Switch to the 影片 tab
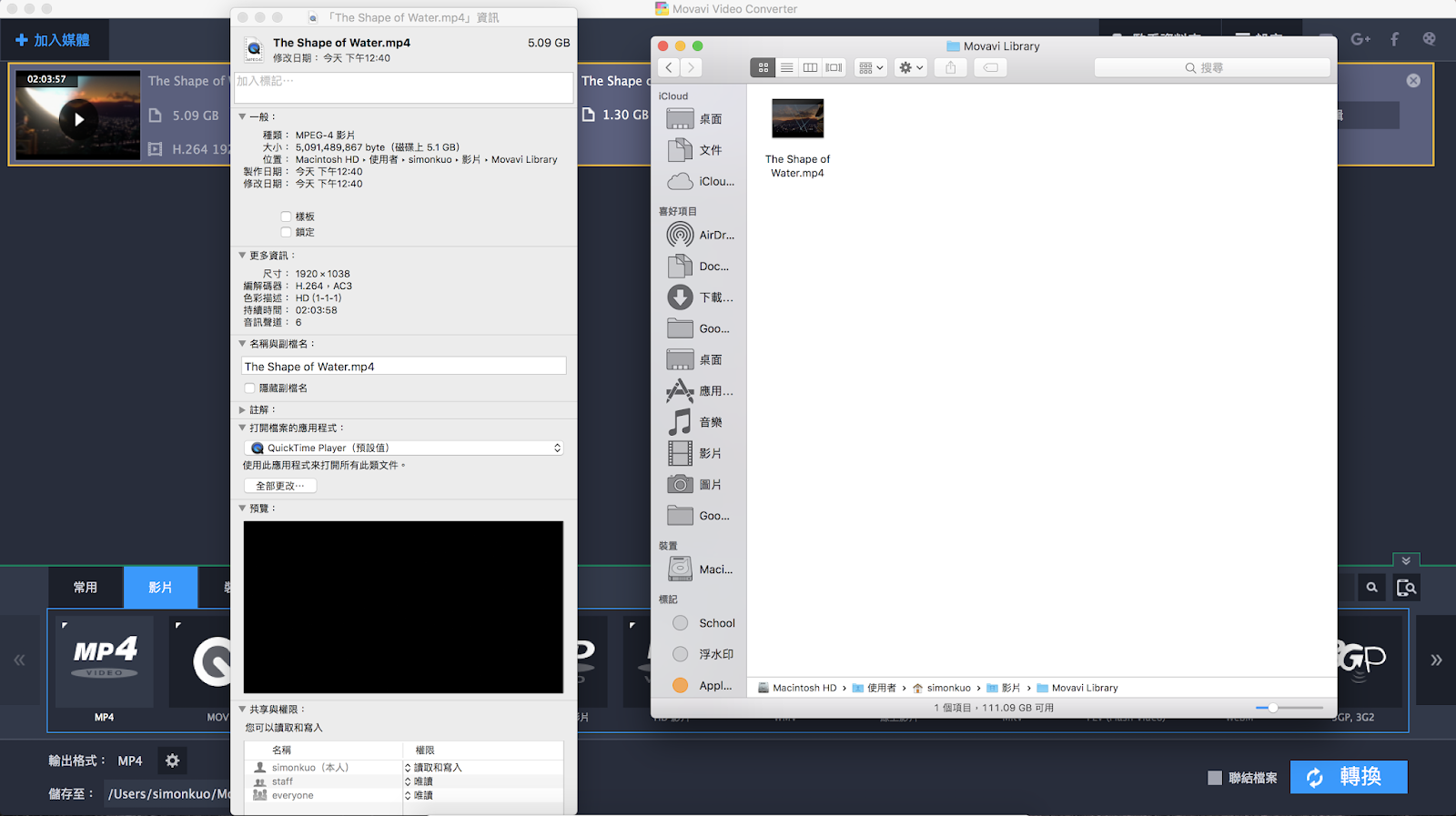Viewport: 1456px width, 816px height. pos(160,588)
